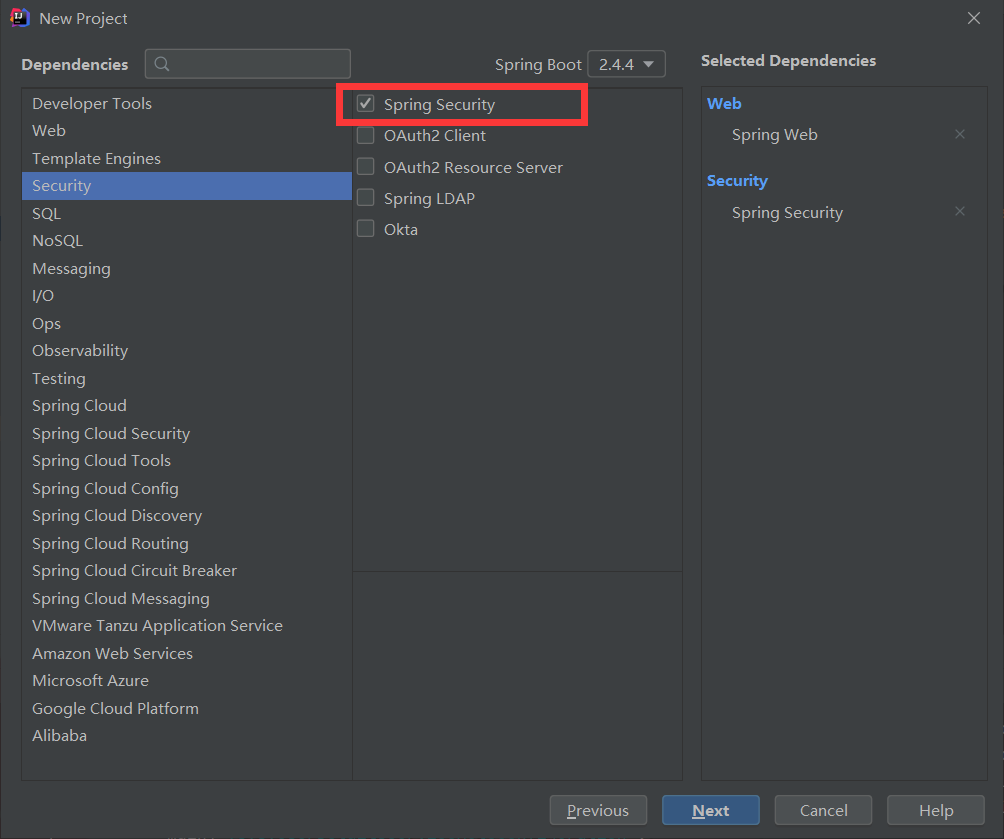Open Help for this dialog
1004x839 pixels.
point(935,810)
